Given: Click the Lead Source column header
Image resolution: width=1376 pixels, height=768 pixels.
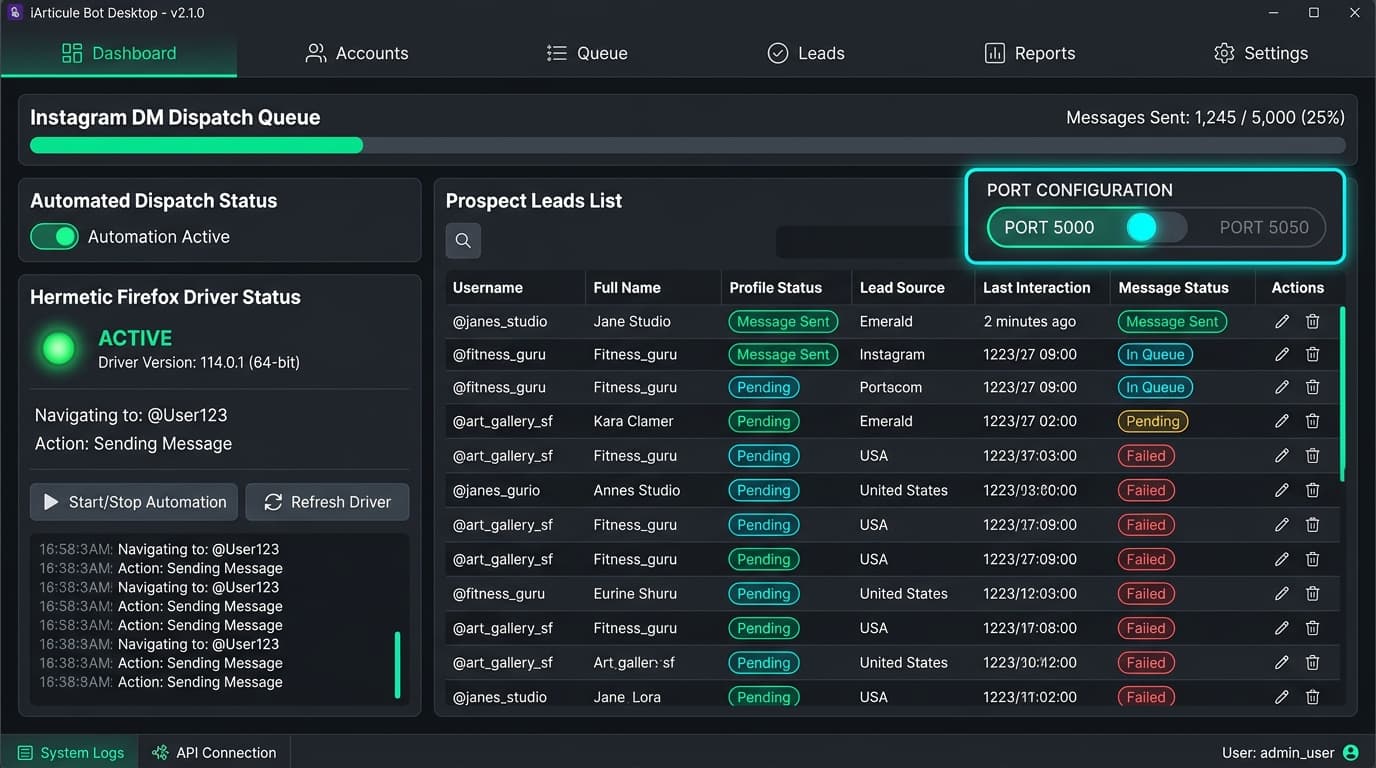Looking at the screenshot, I should [x=902, y=287].
